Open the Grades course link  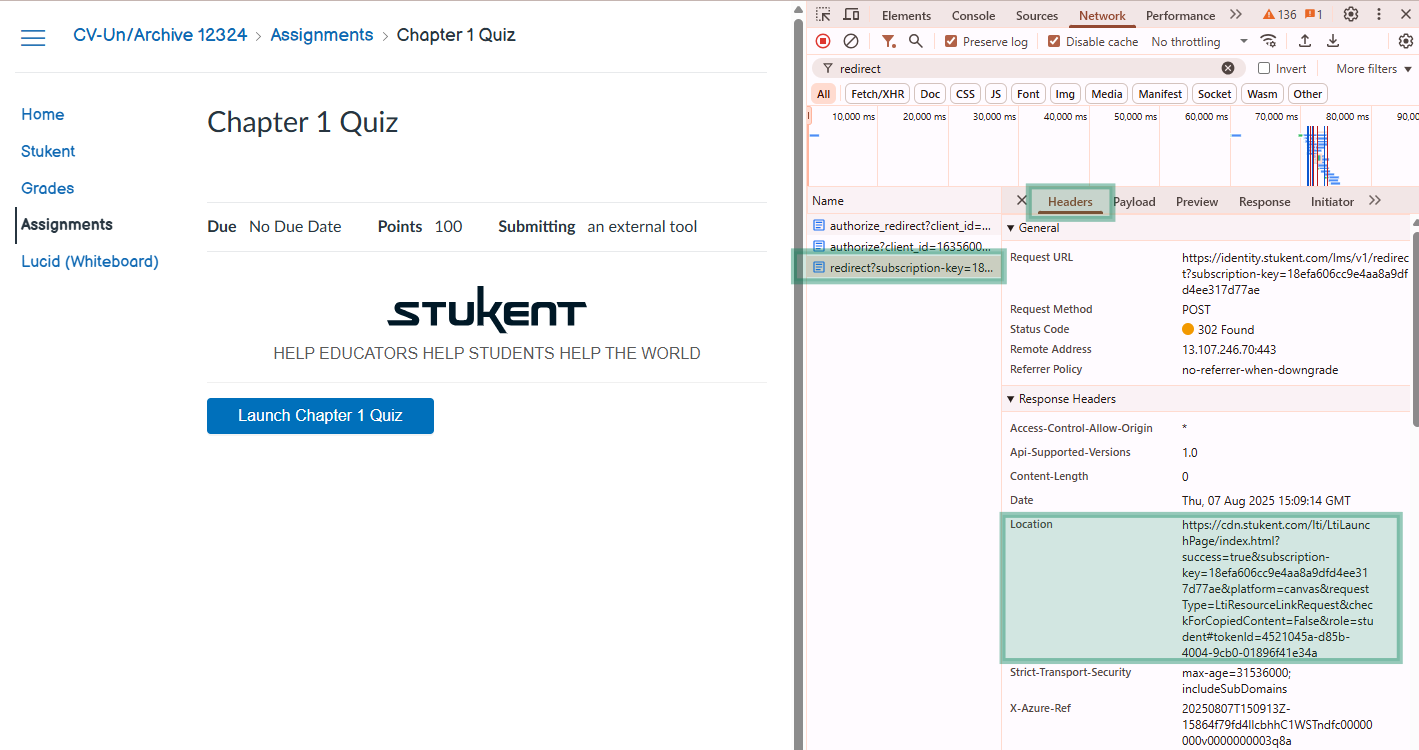pos(48,188)
